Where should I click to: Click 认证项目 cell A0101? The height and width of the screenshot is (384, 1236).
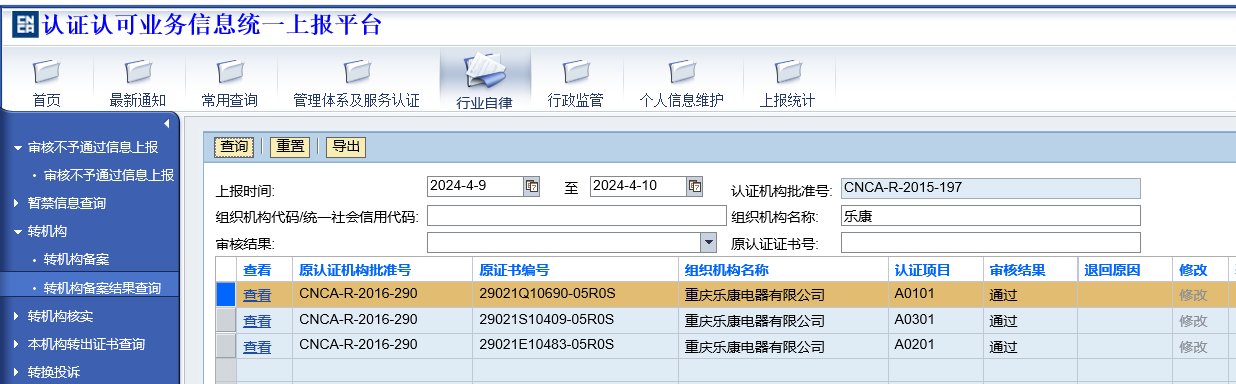pyautogui.click(x=936, y=294)
